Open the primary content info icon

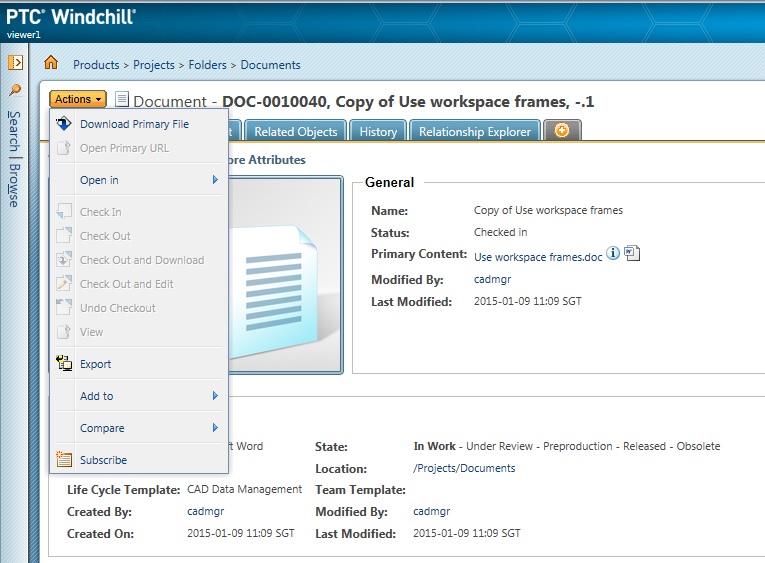613,253
